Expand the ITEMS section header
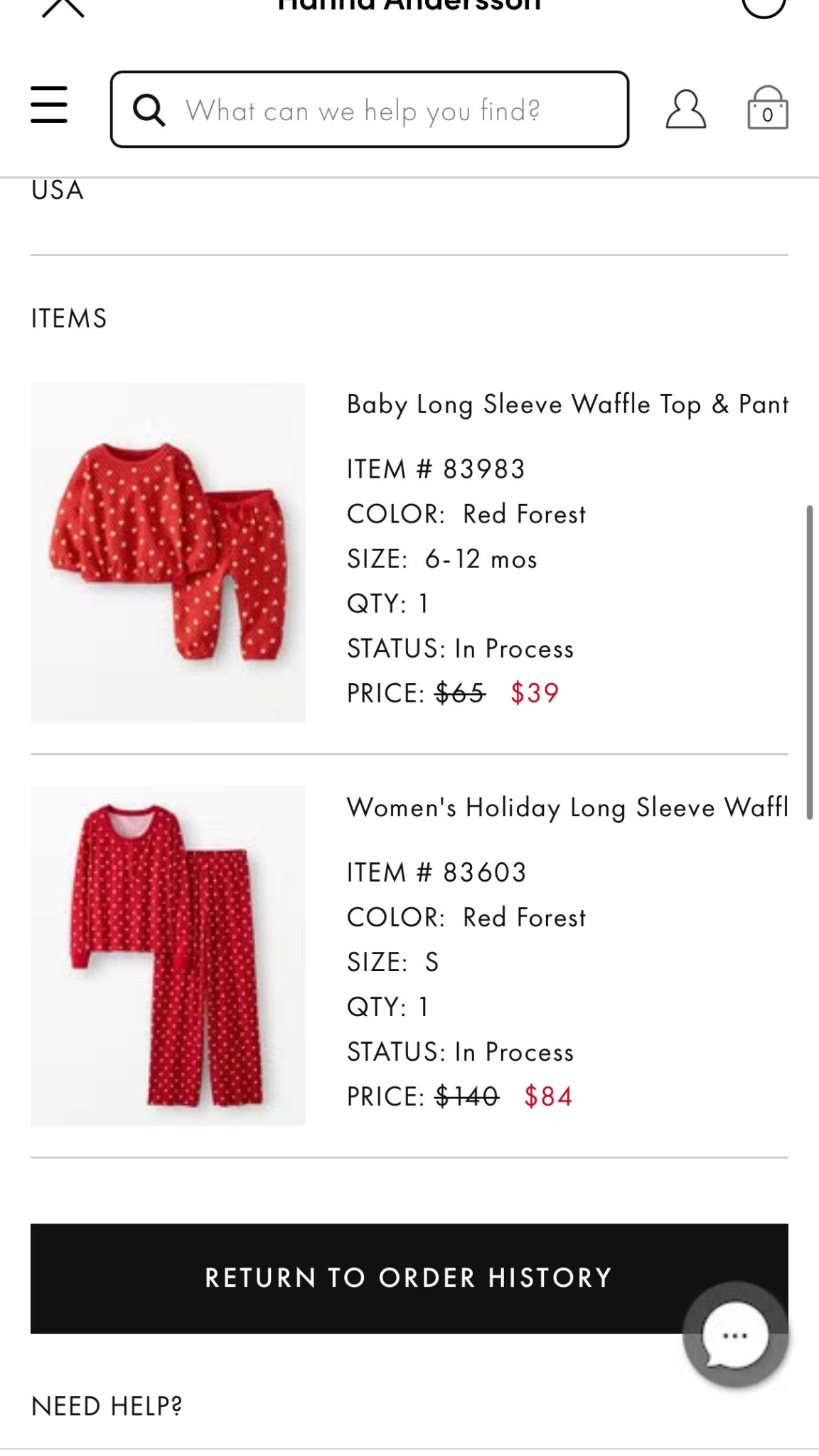Image resolution: width=819 pixels, height=1456 pixels. click(x=69, y=316)
